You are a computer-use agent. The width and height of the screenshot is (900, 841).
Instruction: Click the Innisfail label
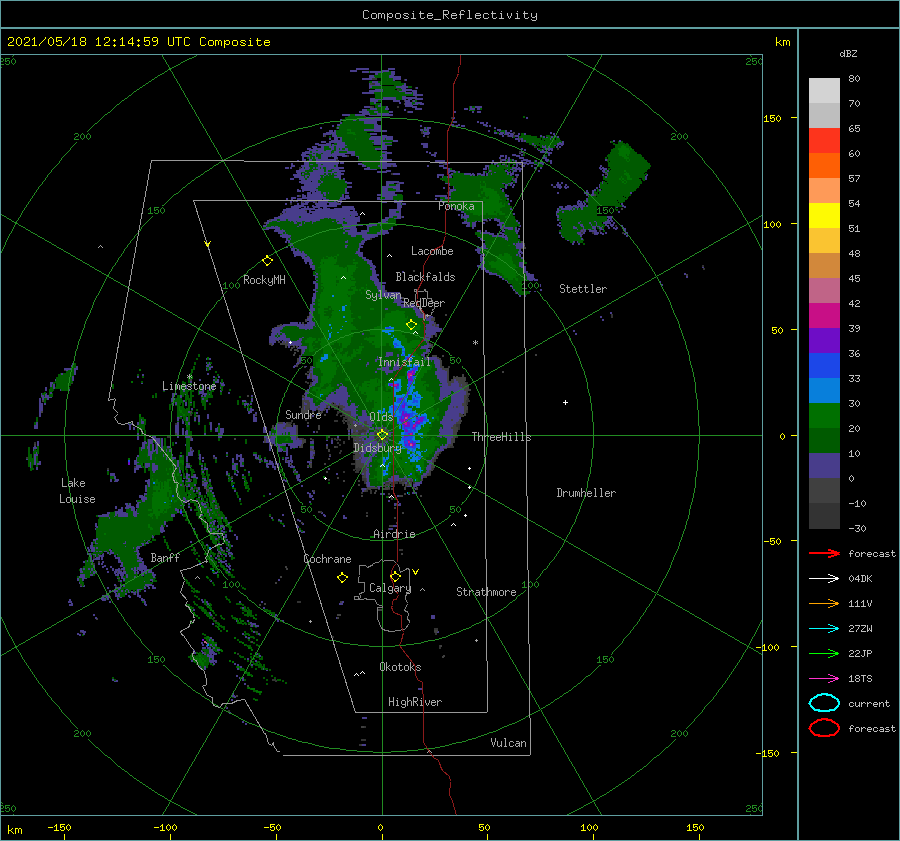404,362
